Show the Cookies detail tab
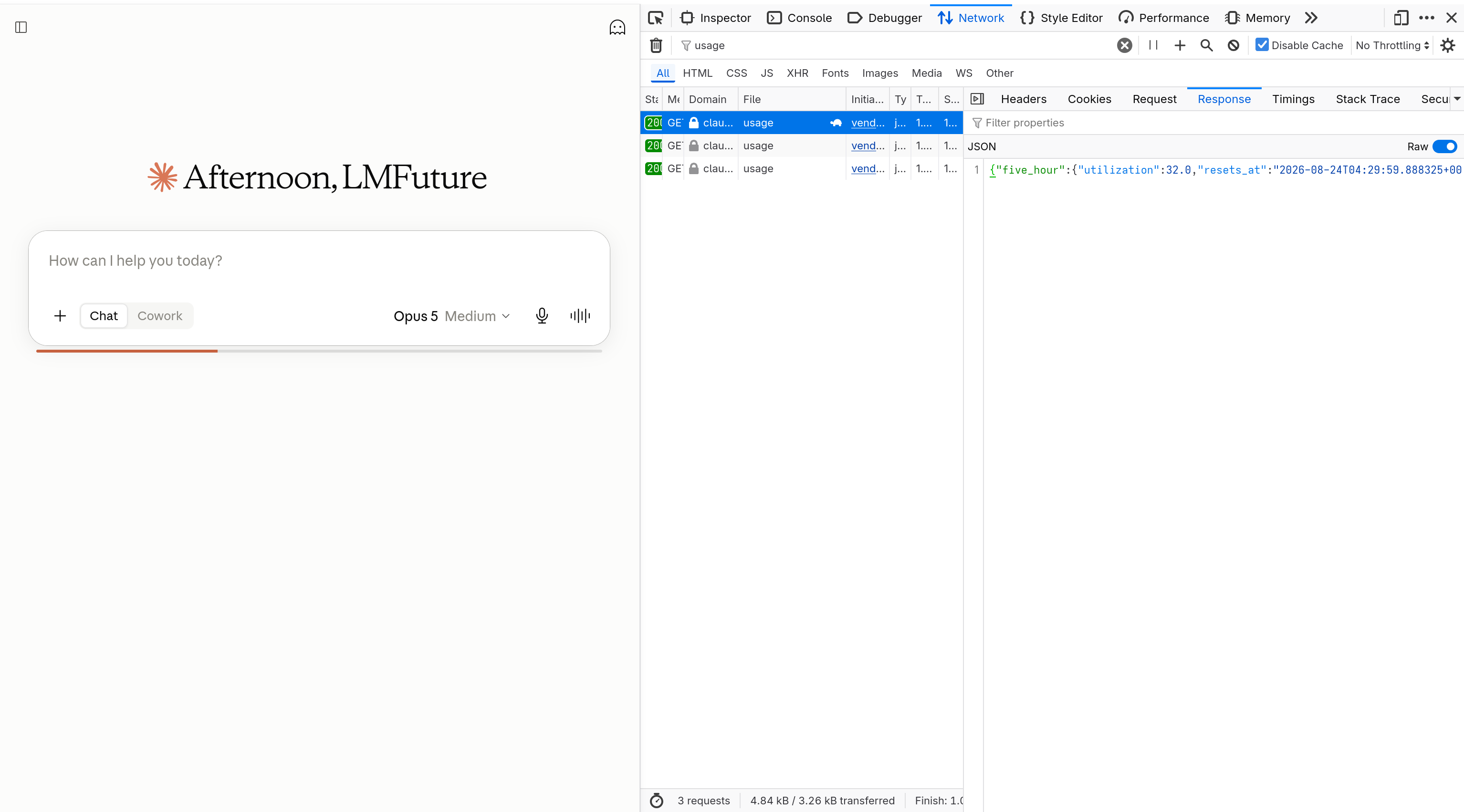The width and height of the screenshot is (1464, 812). coord(1089,99)
